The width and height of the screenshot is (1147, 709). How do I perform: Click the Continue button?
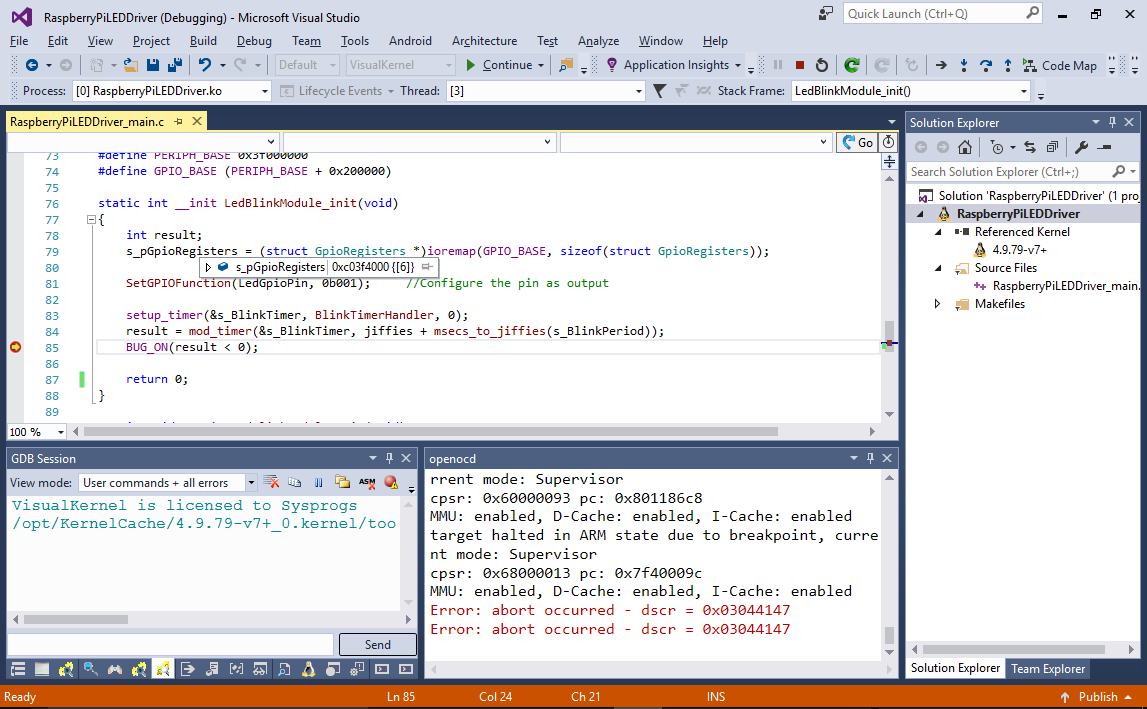point(499,65)
